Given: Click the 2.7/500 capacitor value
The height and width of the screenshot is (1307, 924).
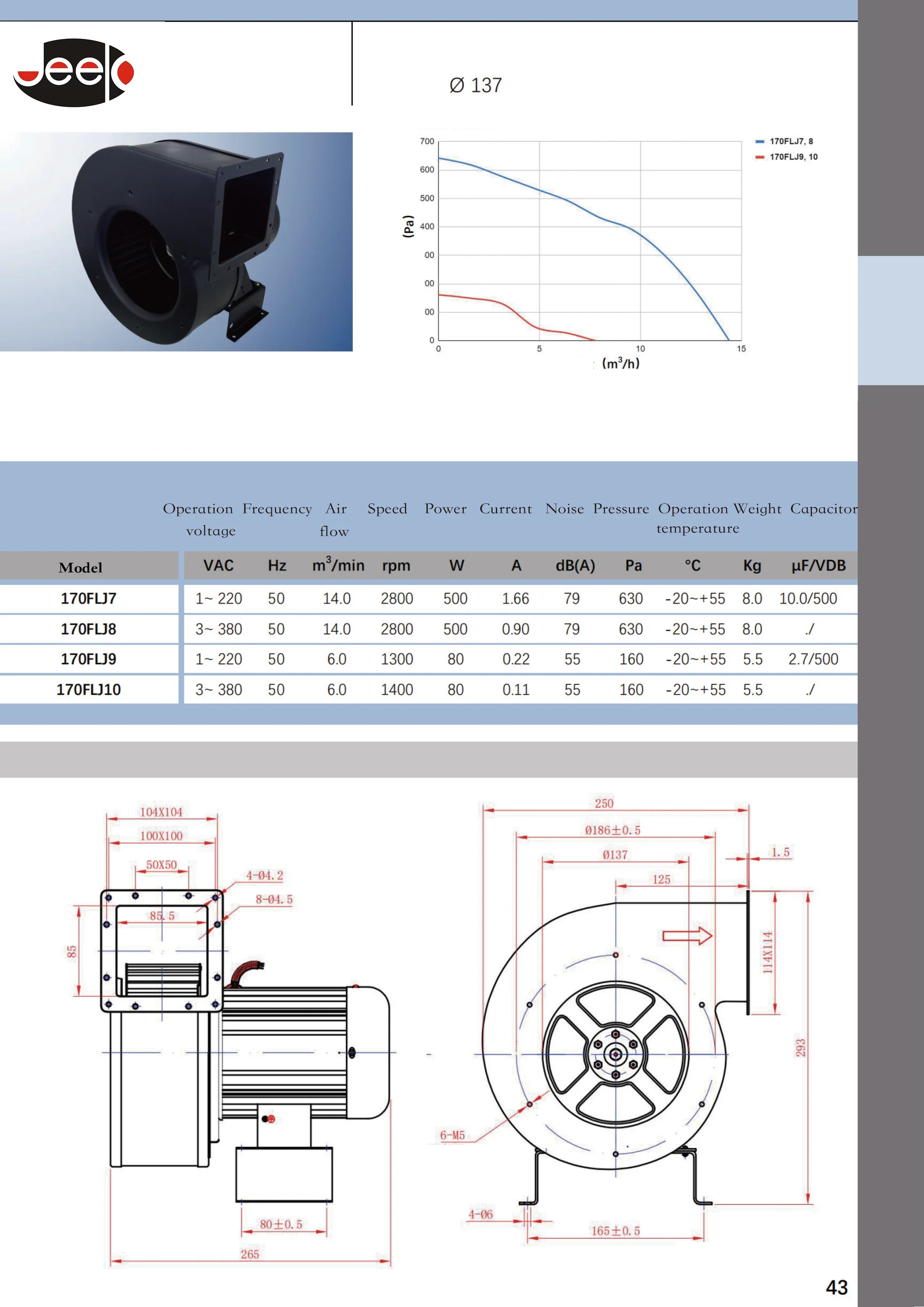Looking at the screenshot, I should point(814,660).
